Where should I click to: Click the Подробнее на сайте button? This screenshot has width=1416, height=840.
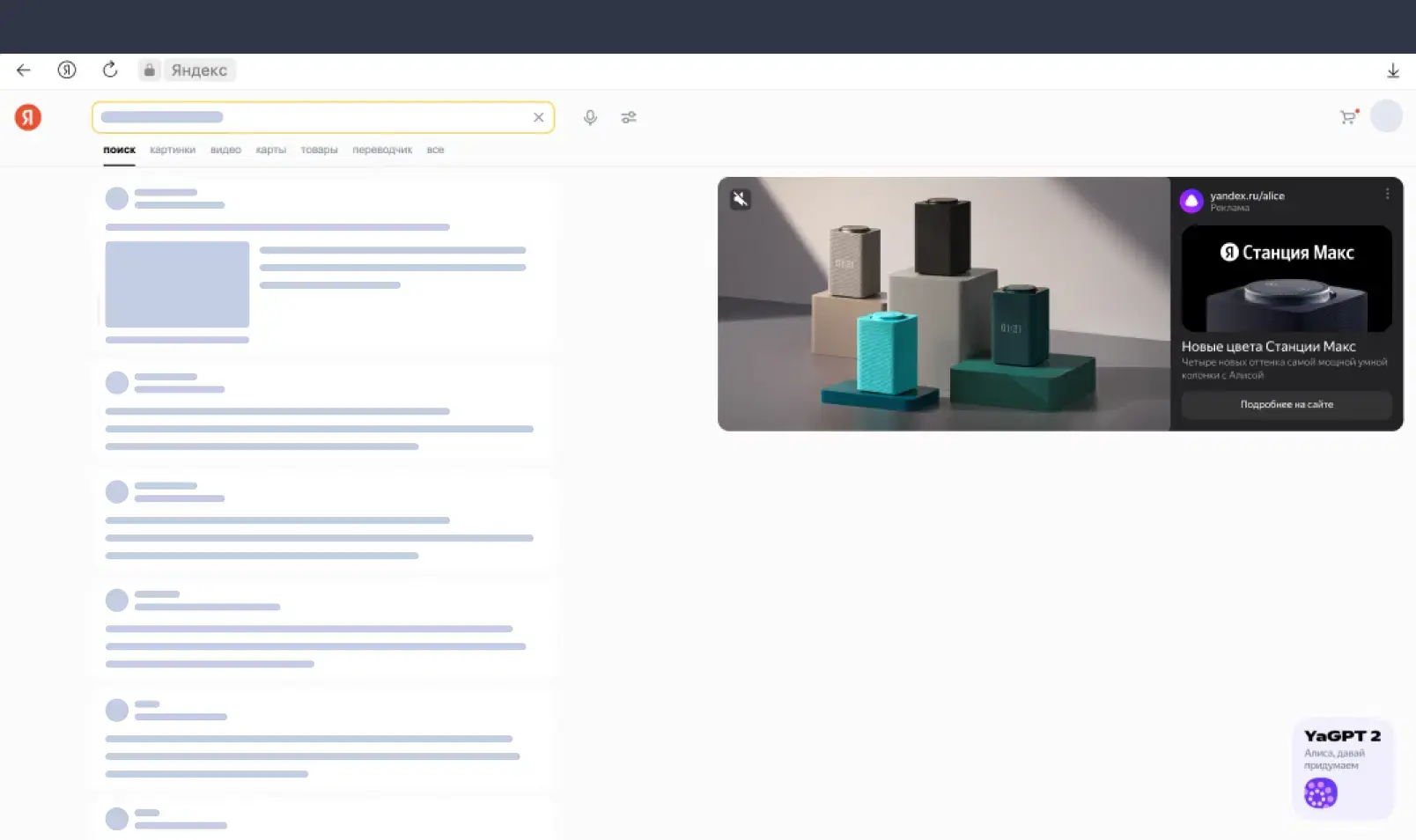[1287, 404]
